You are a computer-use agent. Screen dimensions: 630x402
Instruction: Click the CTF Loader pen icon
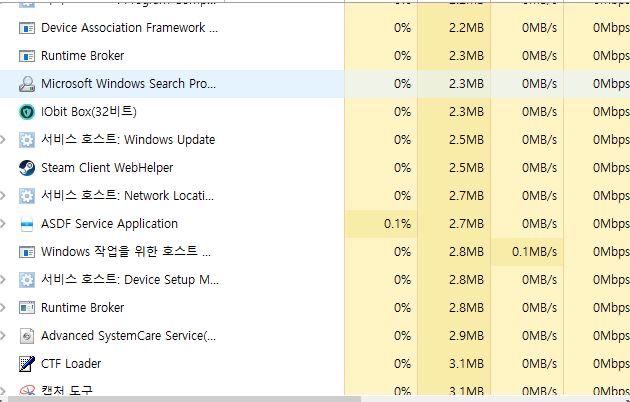(x=27, y=364)
